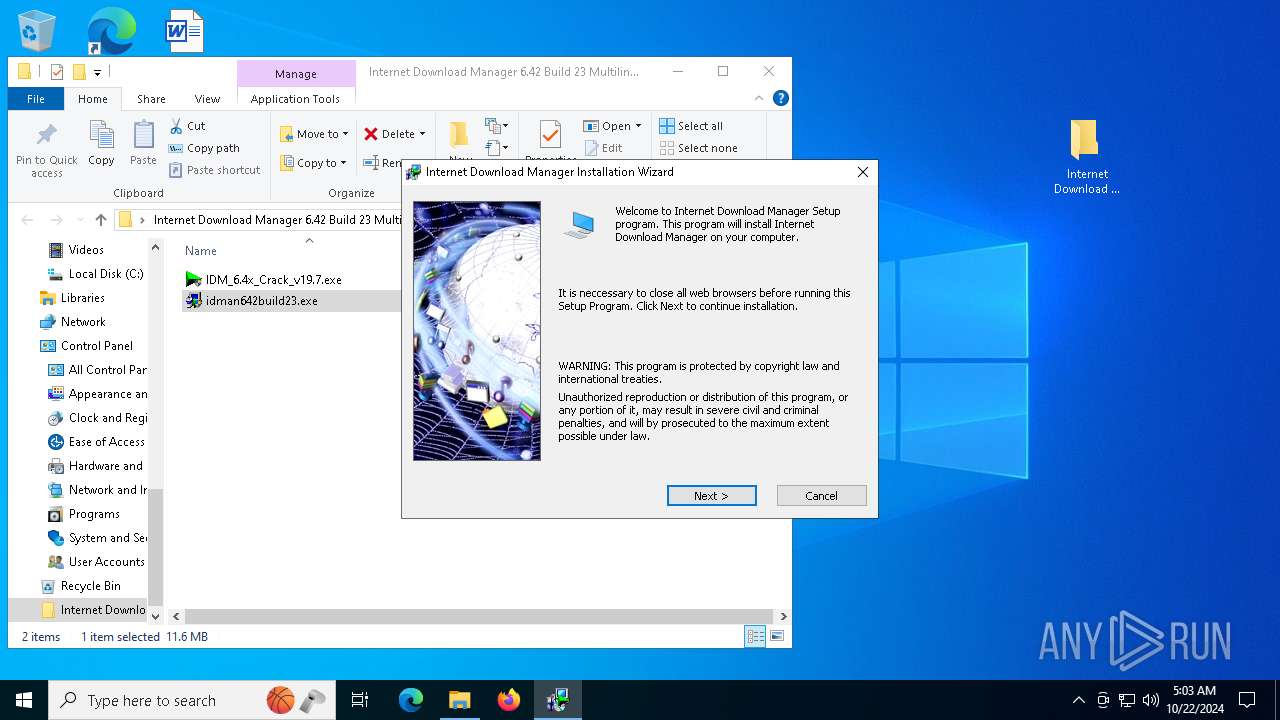This screenshot has width=1280, height=720.
Task: Open the Move to dropdown
Action: 314,134
